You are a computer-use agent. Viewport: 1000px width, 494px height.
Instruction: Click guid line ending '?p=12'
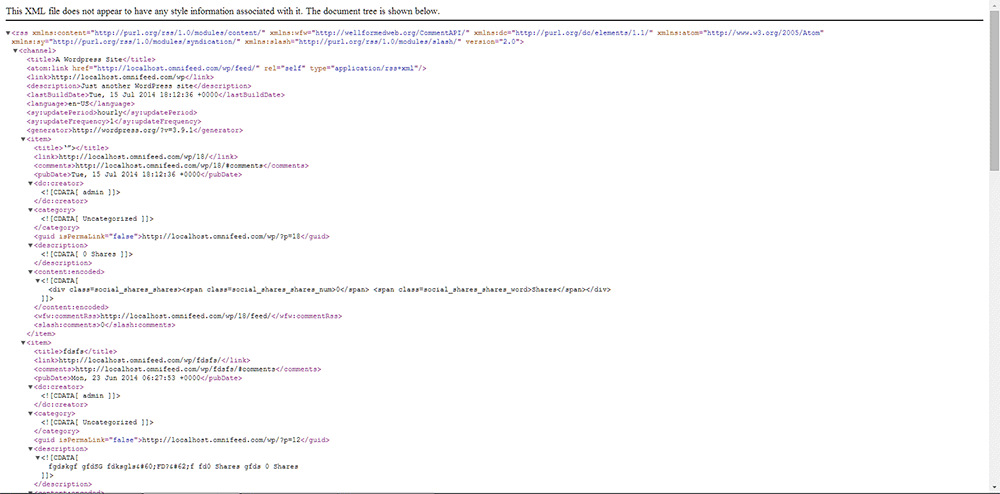coord(182,440)
